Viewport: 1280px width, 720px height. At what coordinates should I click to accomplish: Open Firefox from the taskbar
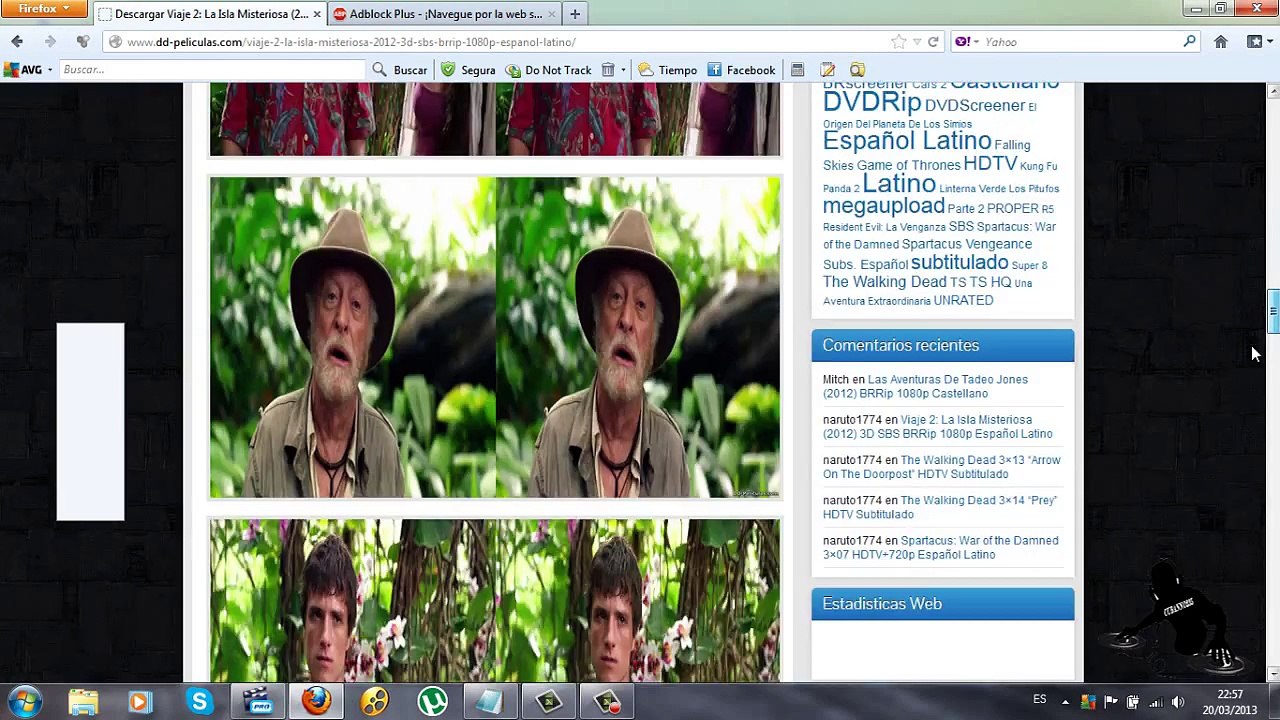point(316,701)
